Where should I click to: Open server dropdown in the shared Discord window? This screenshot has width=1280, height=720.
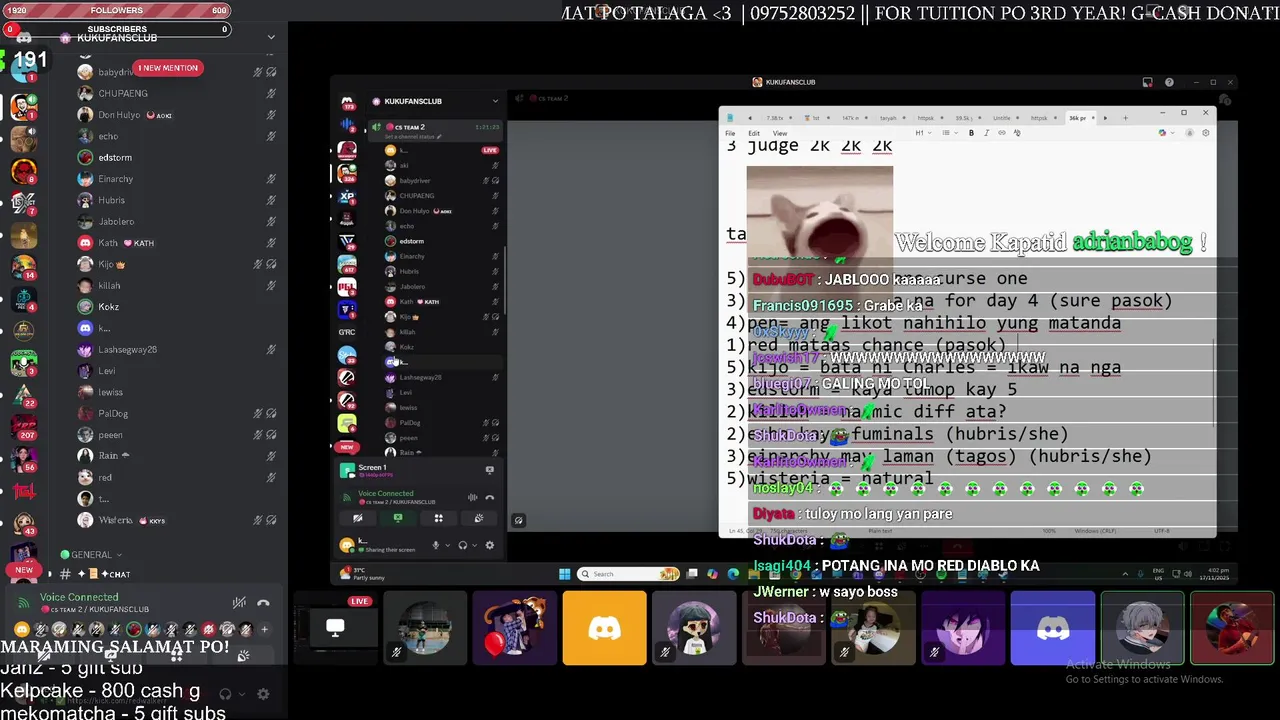click(495, 101)
